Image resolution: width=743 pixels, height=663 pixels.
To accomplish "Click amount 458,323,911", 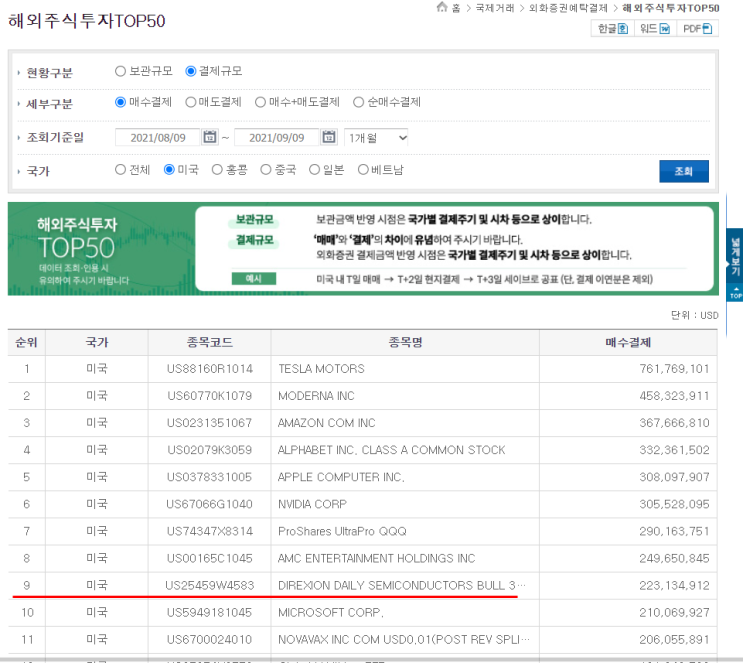I will pyautogui.click(x=674, y=396).
